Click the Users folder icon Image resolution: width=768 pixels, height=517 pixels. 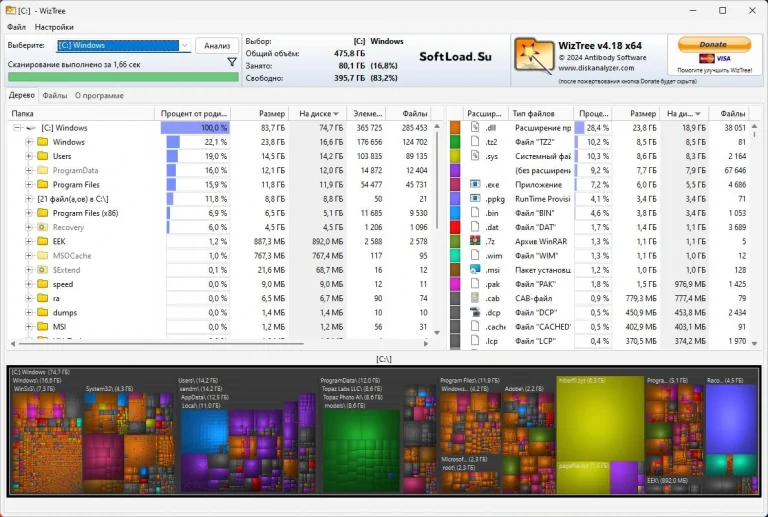tap(43, 156)
